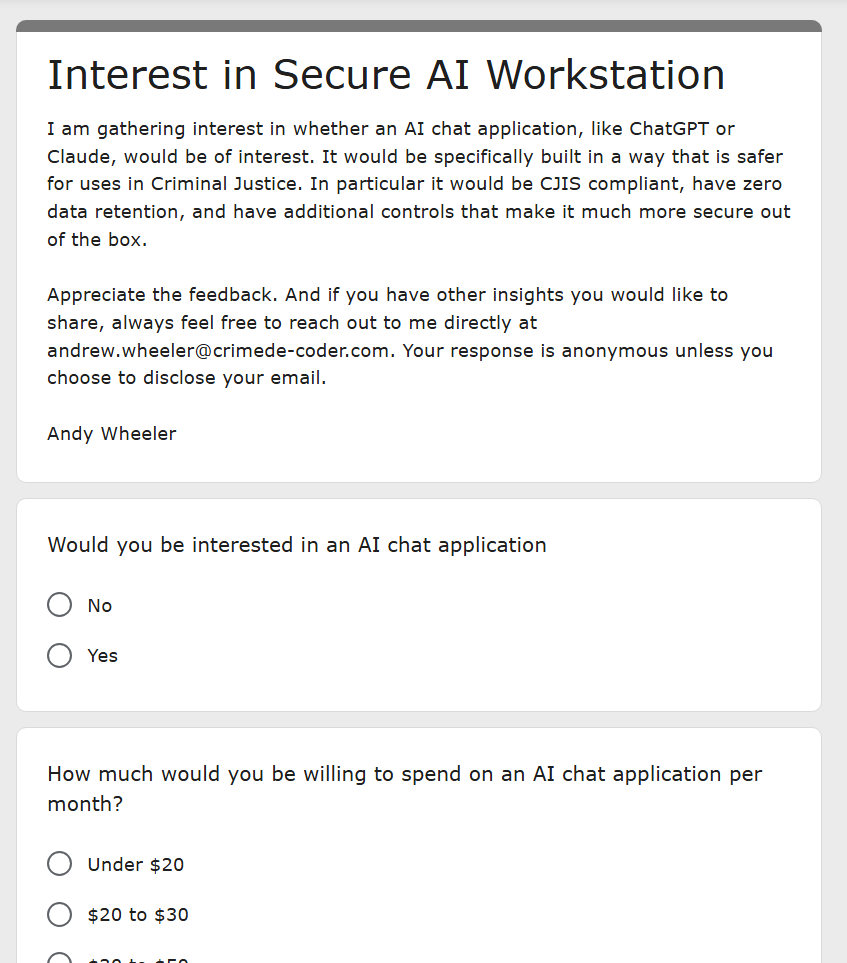
Task: Pick the "$20 to $30" radio circle
Action: tap(60, 914)
